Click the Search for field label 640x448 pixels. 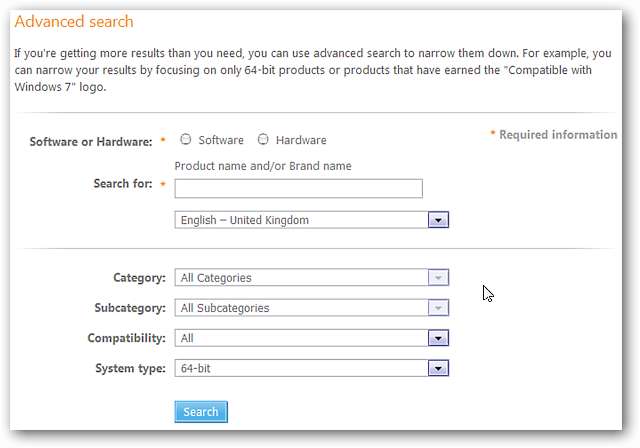(x=122, y=184)
